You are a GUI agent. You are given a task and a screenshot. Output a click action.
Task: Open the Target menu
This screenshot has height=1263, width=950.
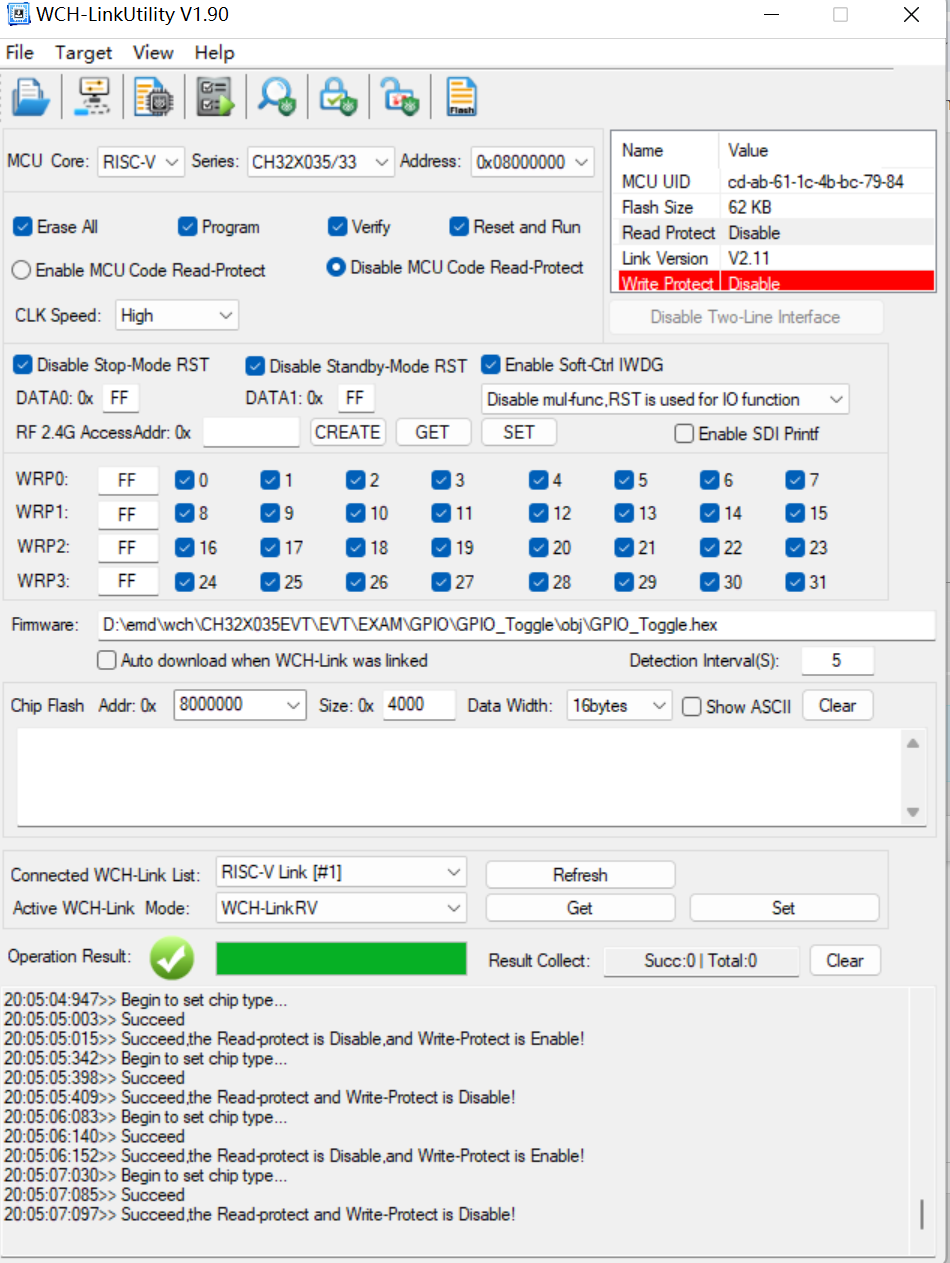coord(83,53)
